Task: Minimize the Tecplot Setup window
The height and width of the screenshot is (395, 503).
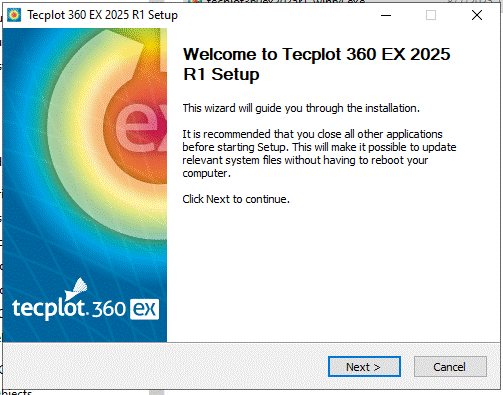Action: [386, 15]
